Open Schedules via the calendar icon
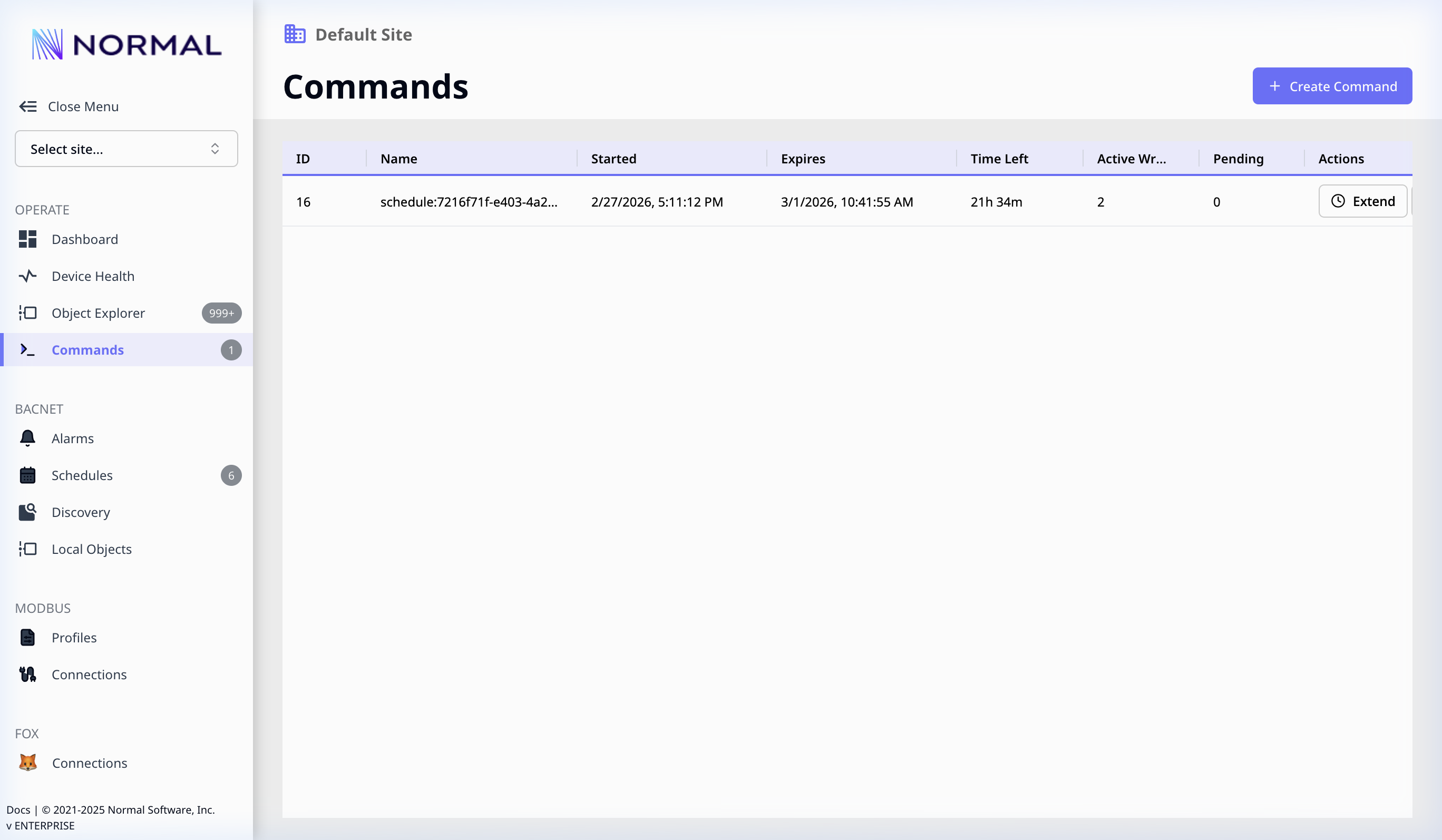This screenshot has width=1442, height=840. [x=27, y=475]
